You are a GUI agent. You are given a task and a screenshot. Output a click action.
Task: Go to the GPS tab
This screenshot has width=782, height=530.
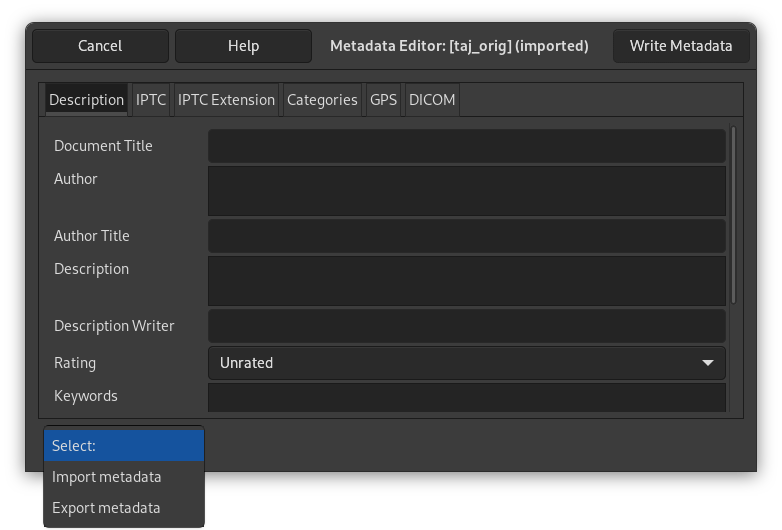click(x=383, y=100)
